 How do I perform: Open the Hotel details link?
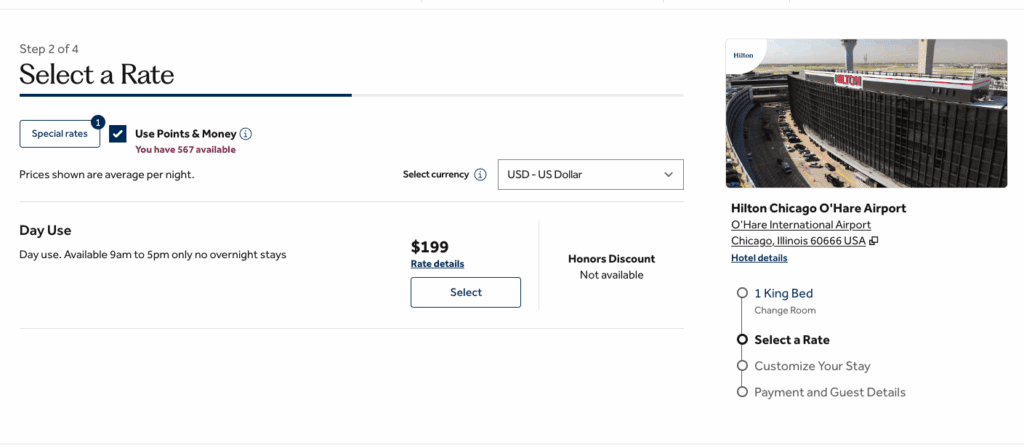(x=759, y=258)
